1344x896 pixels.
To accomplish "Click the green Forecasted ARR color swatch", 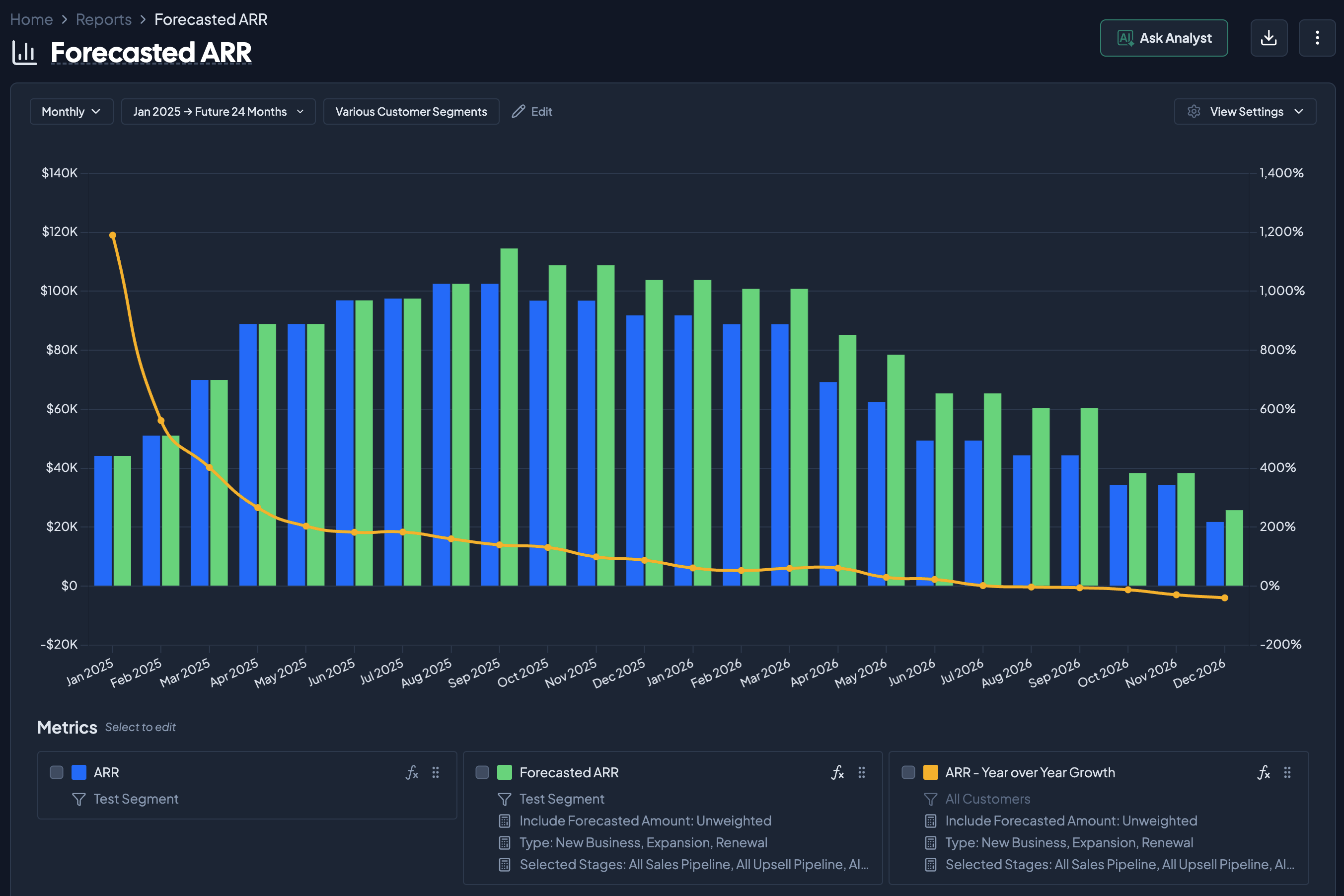I will click(x=505, y=772).
